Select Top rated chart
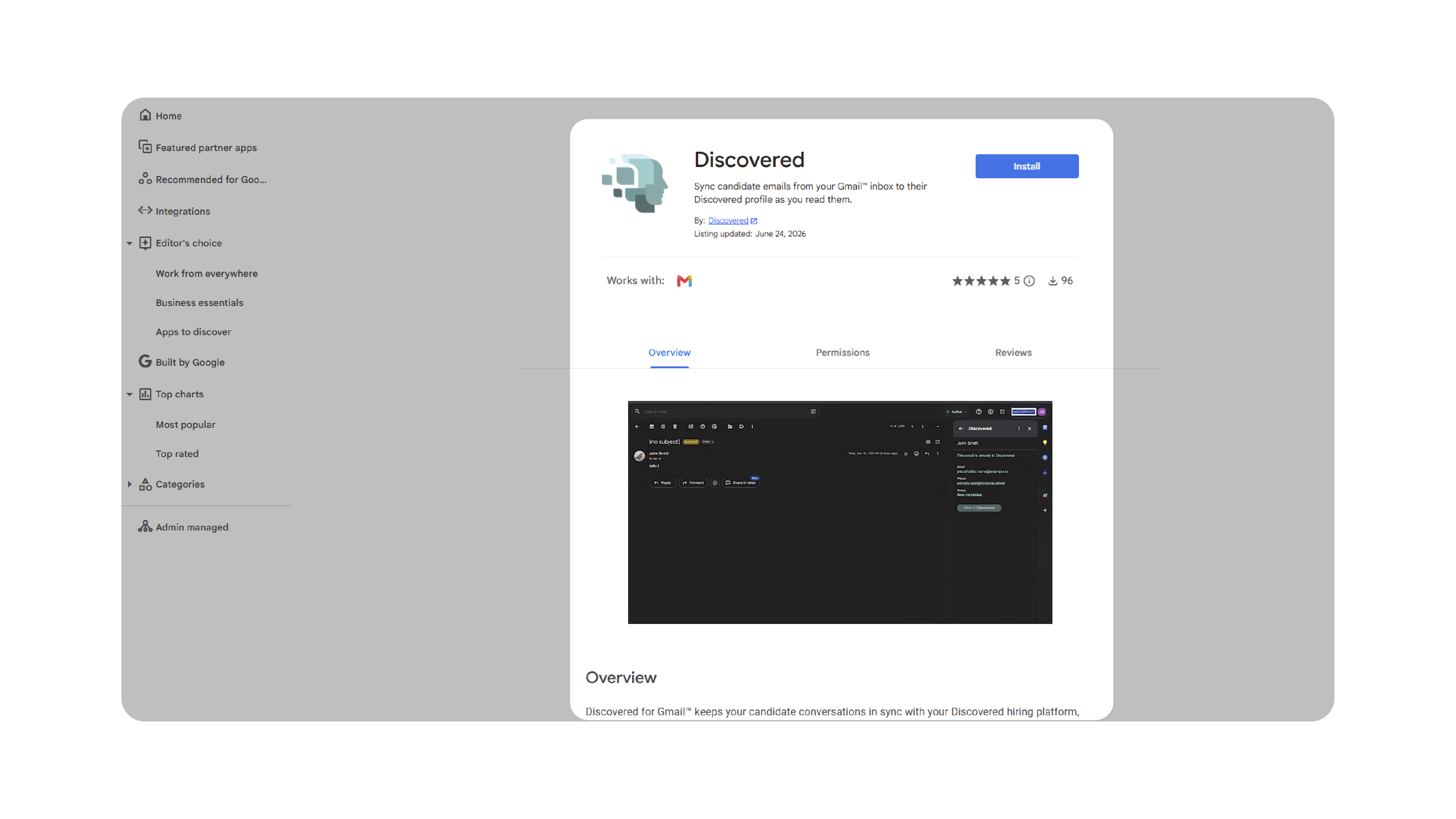The height and width of the screenshot is (819, 1456). 177,454
